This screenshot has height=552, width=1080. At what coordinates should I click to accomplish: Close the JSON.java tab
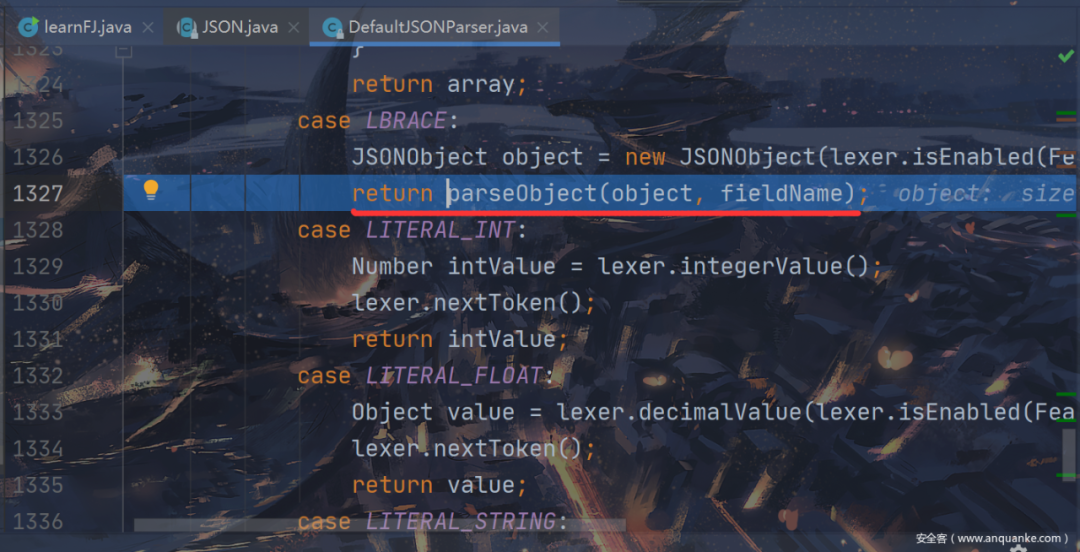pyautogui.click(x=294, y=28)
